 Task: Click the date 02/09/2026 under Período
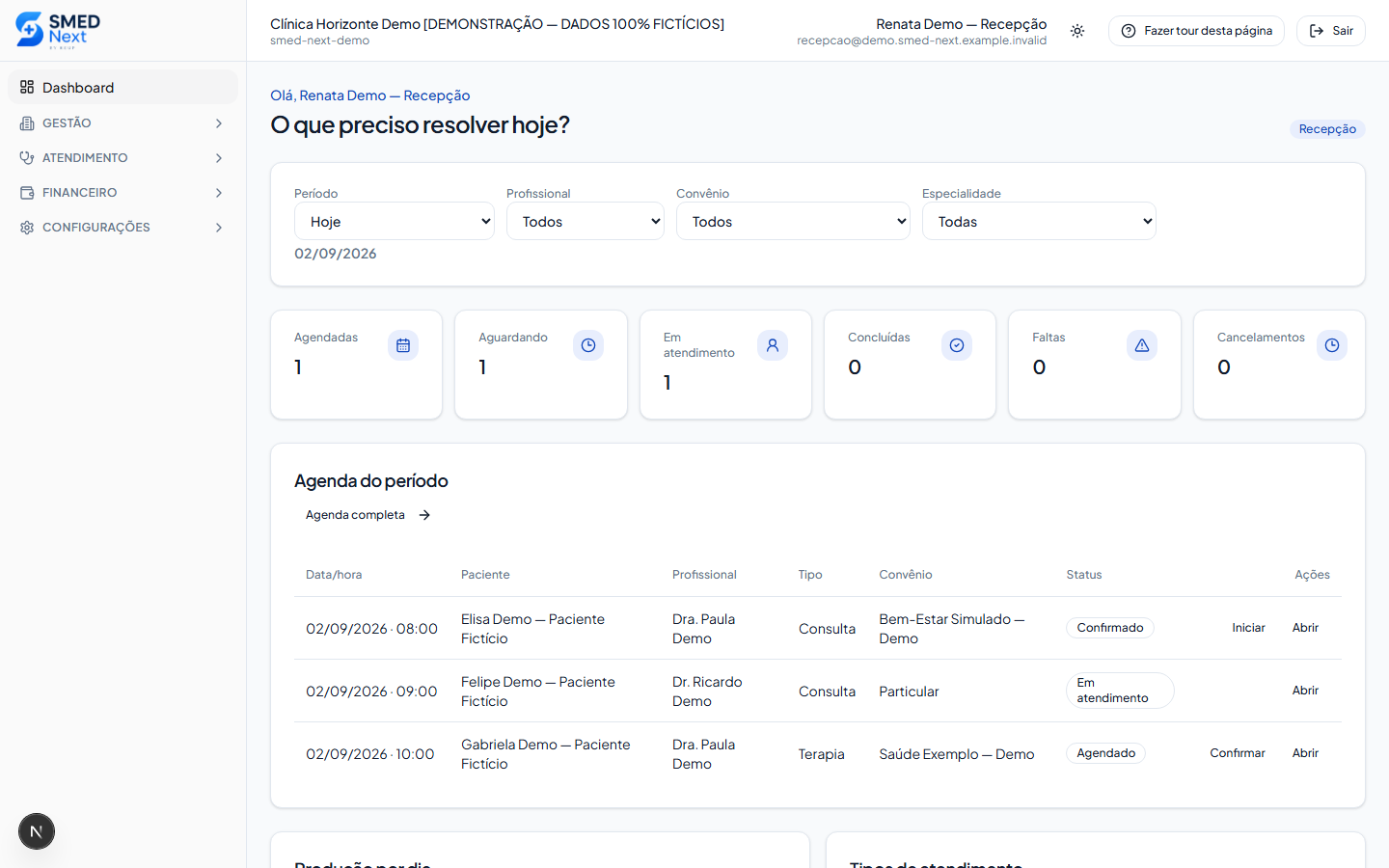pyautogui.click(x=336, y=254)
